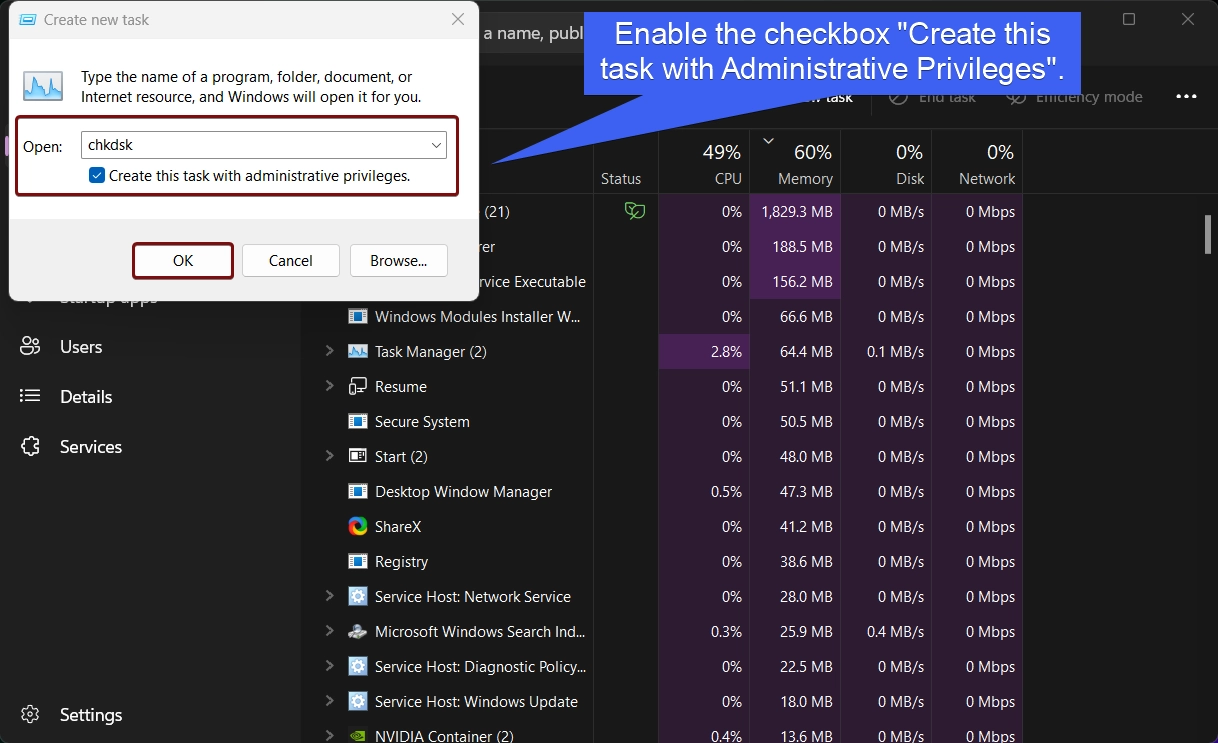The height and width of the screenshot is (743, 1218).
Task: Click the Status column header
Action: point(621,179)
